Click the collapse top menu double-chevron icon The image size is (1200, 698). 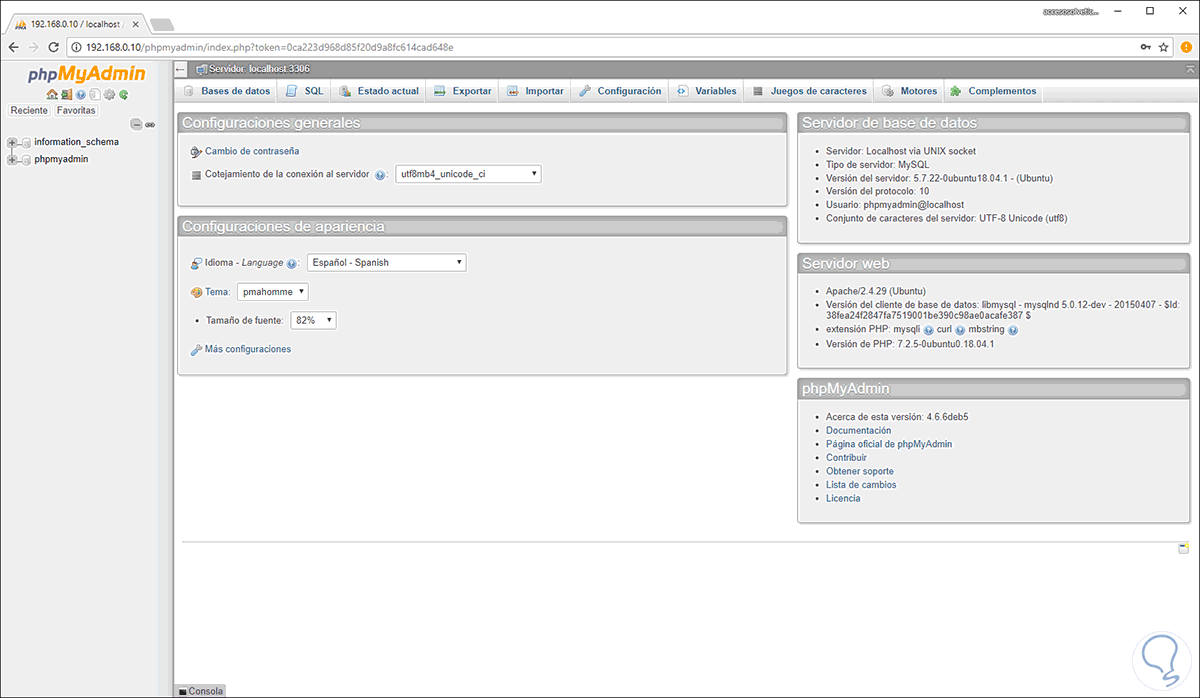pos(1190,69)
